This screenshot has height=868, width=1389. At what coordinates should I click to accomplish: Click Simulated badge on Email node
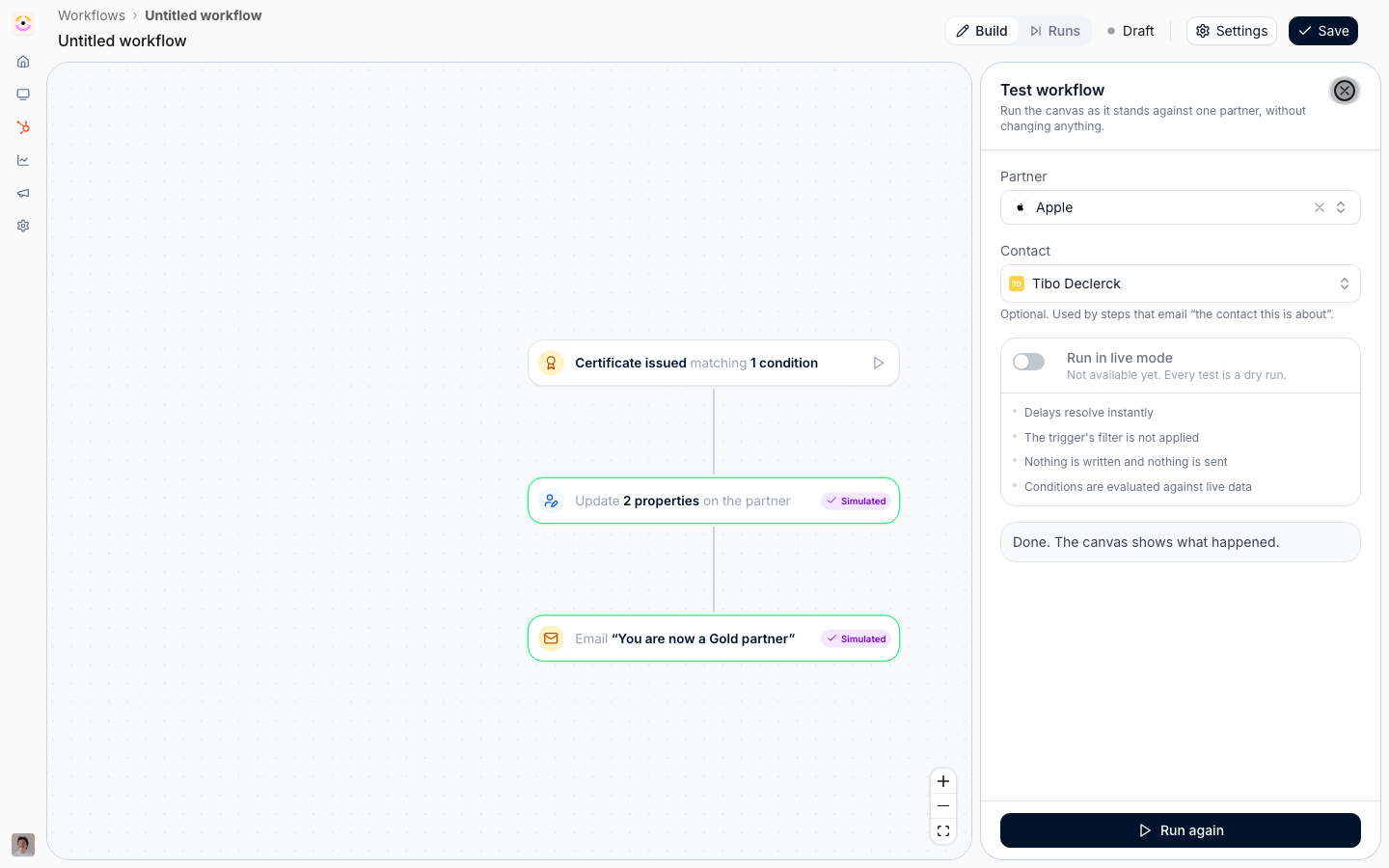tap(856, 638)
